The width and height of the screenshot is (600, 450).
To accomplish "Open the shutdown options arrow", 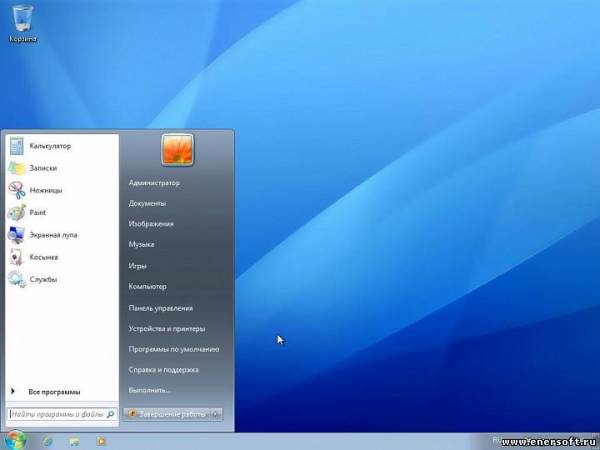I will [x=216, y=414].
